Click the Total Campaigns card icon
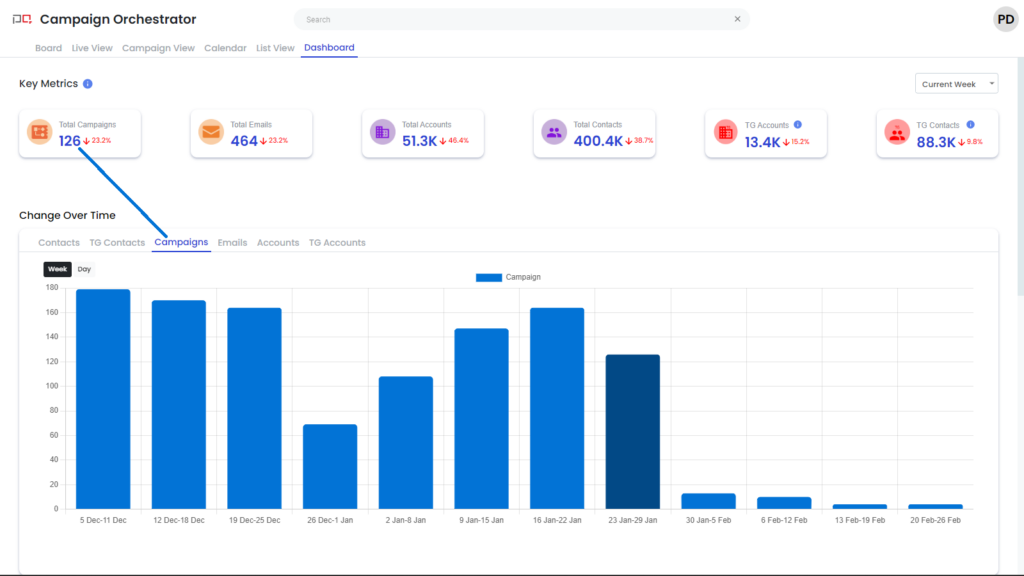The image size is (1024, 576). [x=40, y=132]
